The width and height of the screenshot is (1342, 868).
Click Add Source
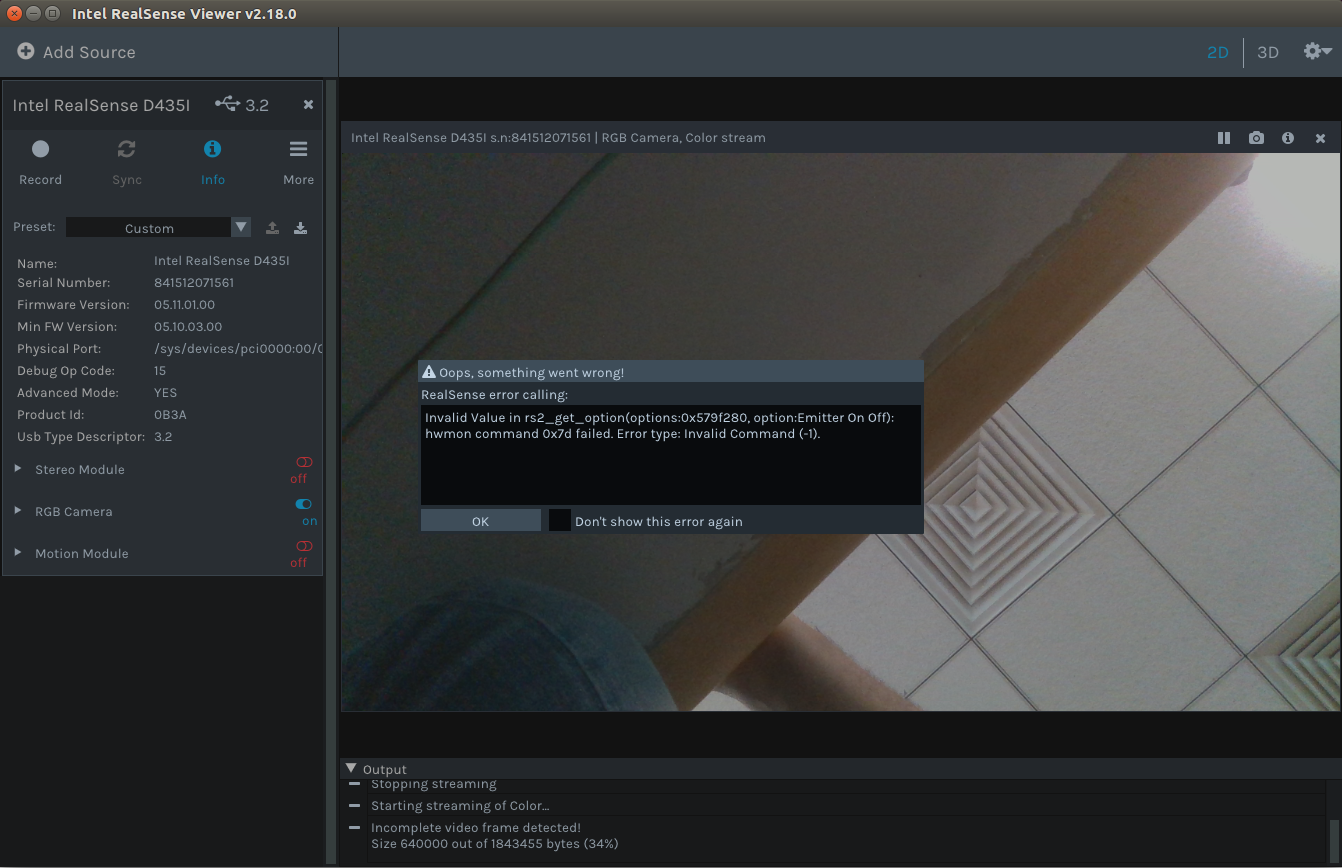(75, 51)
